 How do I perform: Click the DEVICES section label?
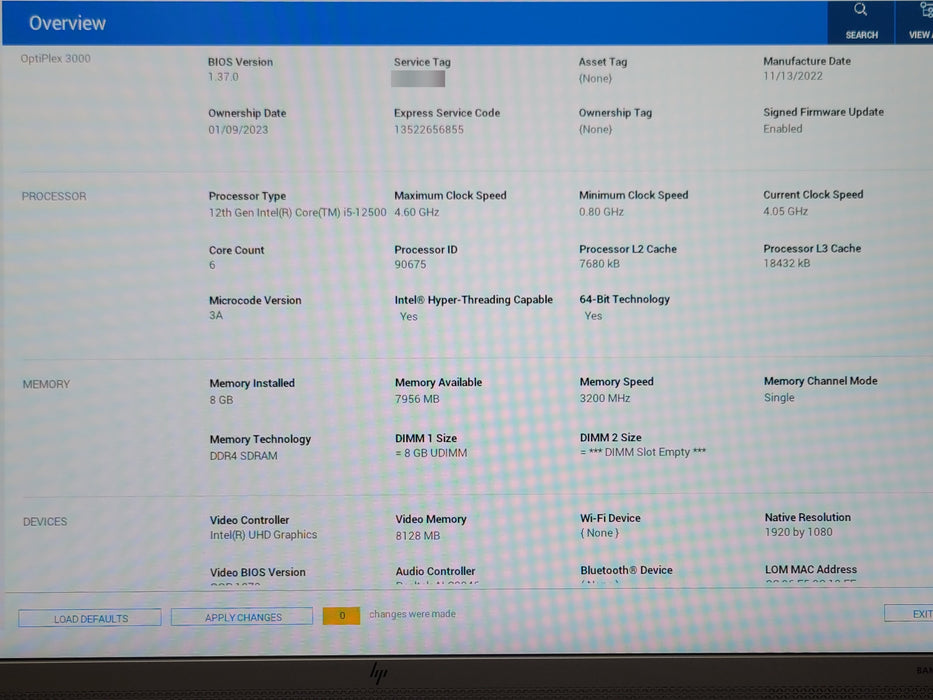click(45, 521)
